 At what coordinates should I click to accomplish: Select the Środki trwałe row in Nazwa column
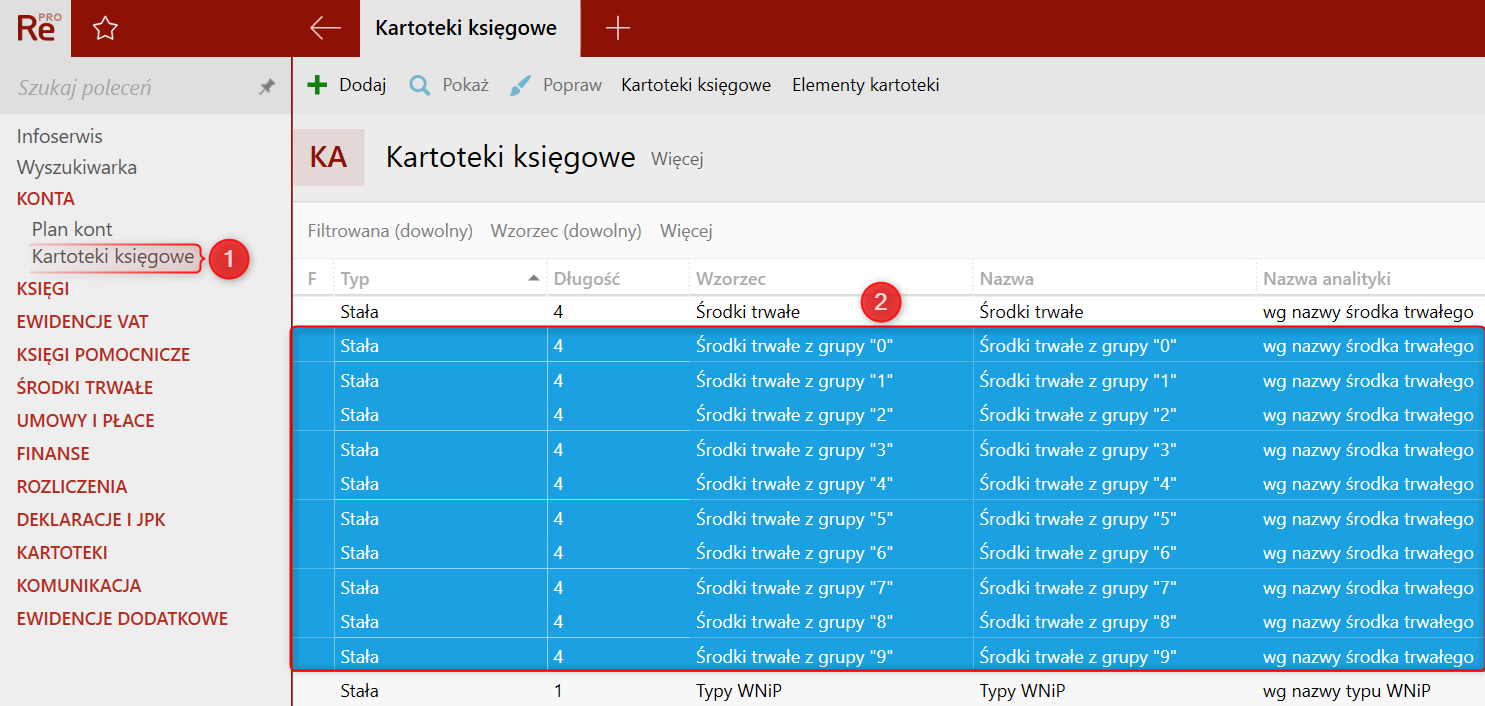point(1031,312)
